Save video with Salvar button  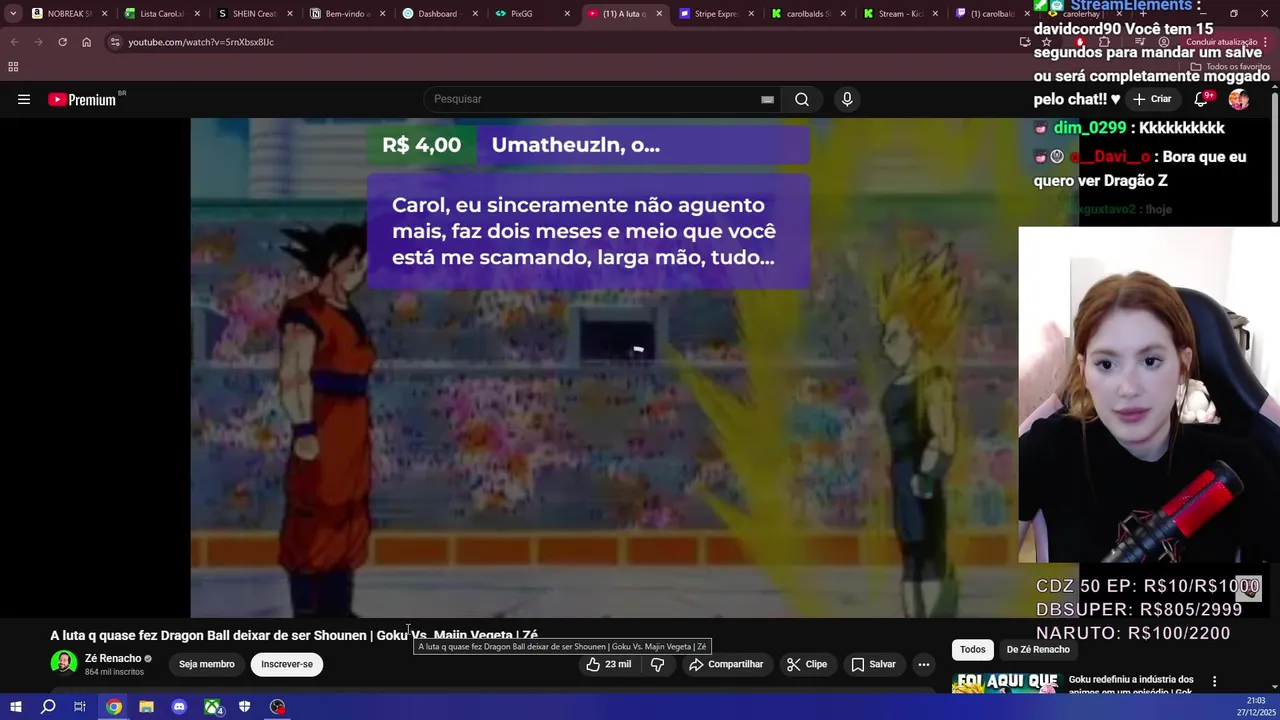[x=873, y=664]
